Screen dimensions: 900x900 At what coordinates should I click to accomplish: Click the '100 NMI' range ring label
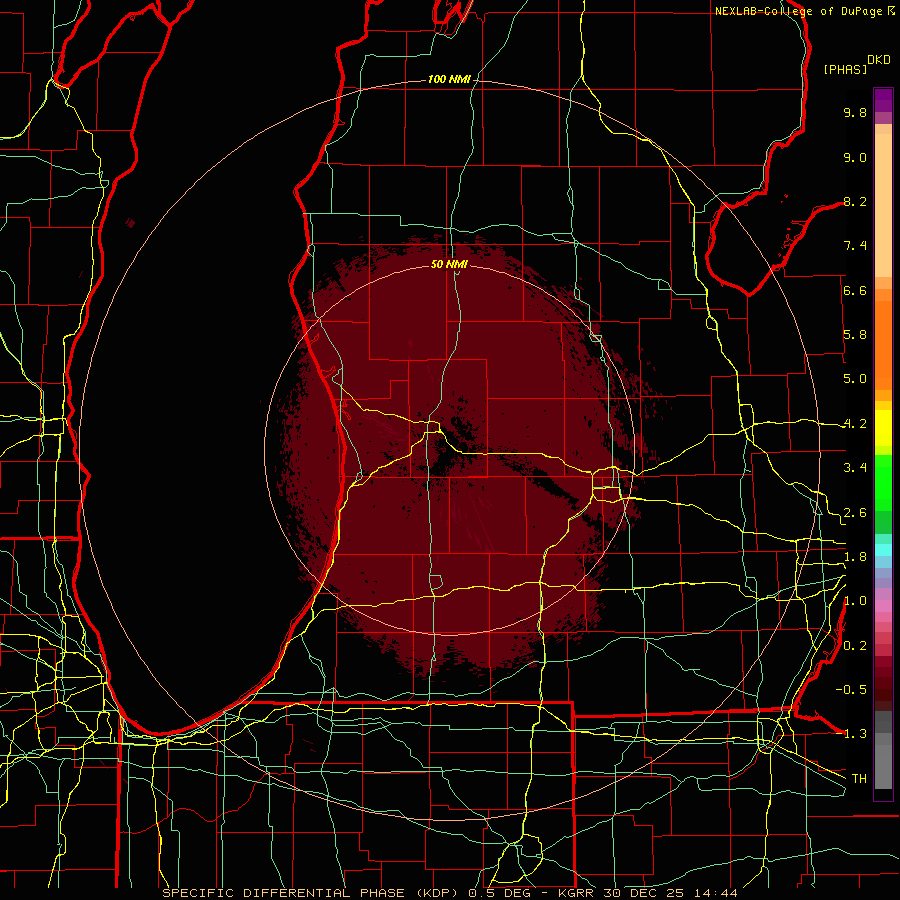(x=449, y=79)
